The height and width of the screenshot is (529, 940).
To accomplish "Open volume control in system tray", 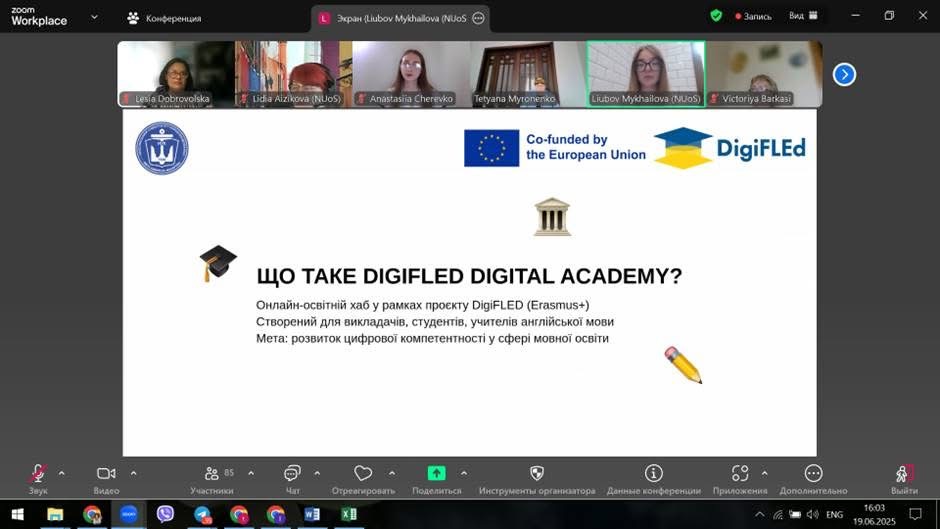I will click(x=812, y=515).
